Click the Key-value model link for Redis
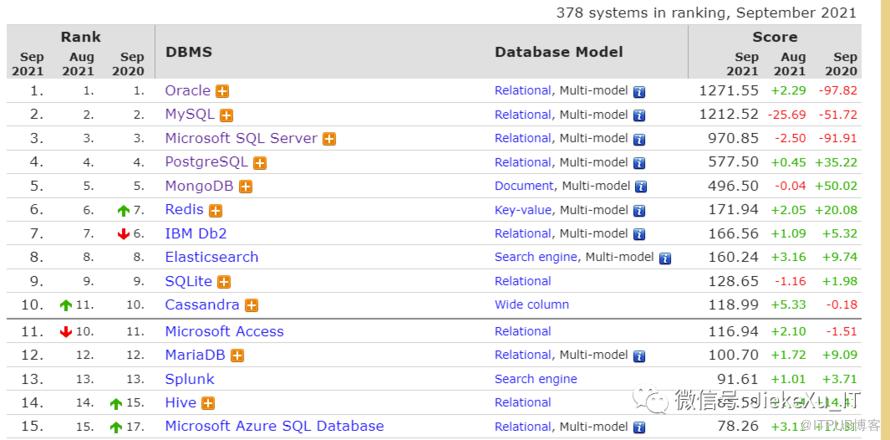Image resolution: width=890 pixels, height=440 pixels. (524, 210)
